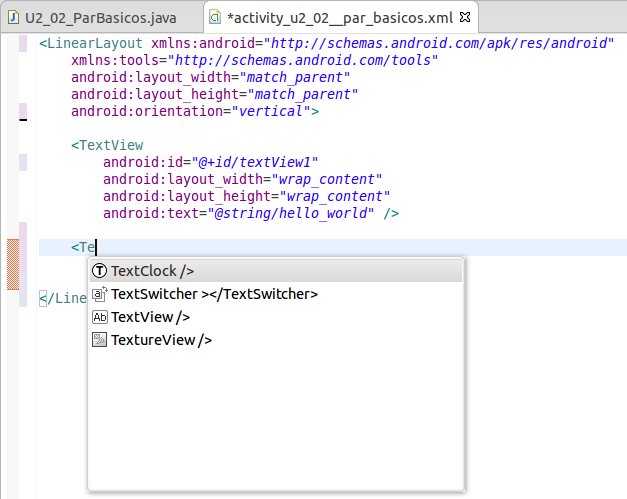Click android:layout_width="wrap_content" line

click(242, 179)
